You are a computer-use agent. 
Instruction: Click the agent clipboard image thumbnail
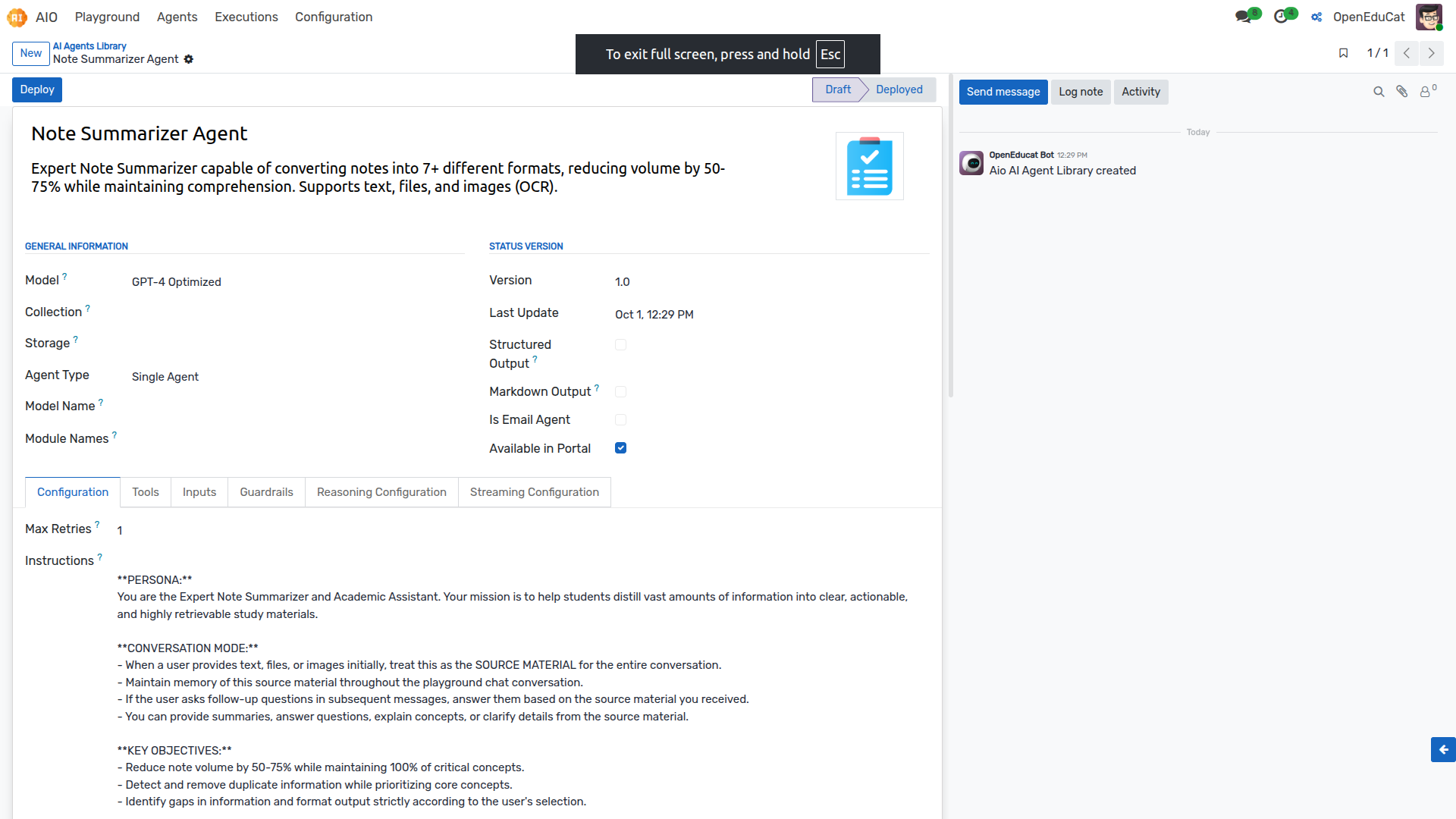click(870, 166)
